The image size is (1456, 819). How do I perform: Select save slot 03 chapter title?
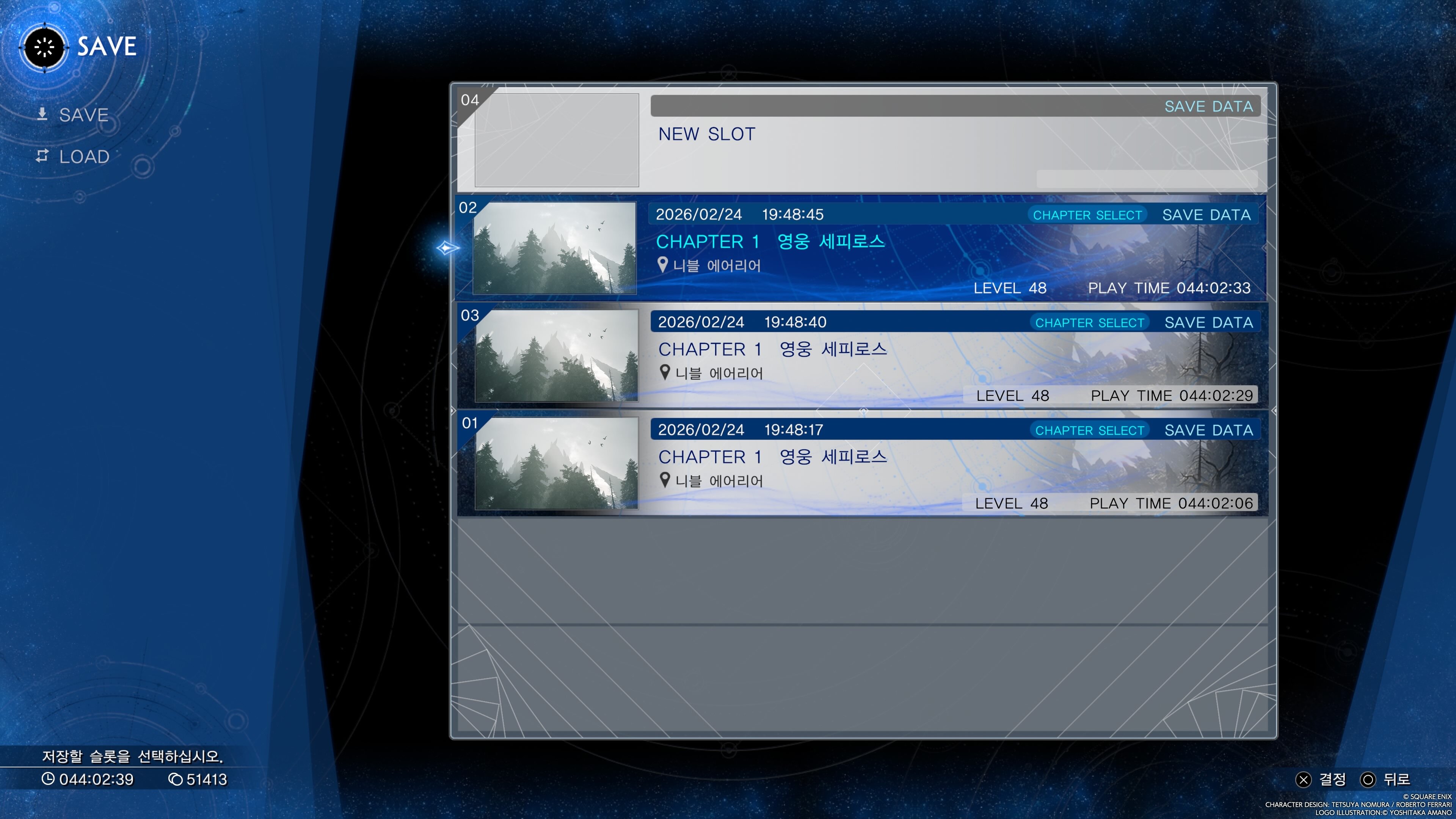coord(772,349)
